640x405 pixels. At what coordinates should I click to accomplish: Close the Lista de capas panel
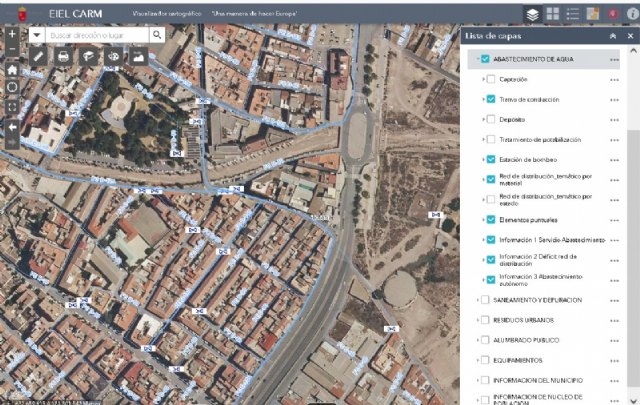[629, 36]
